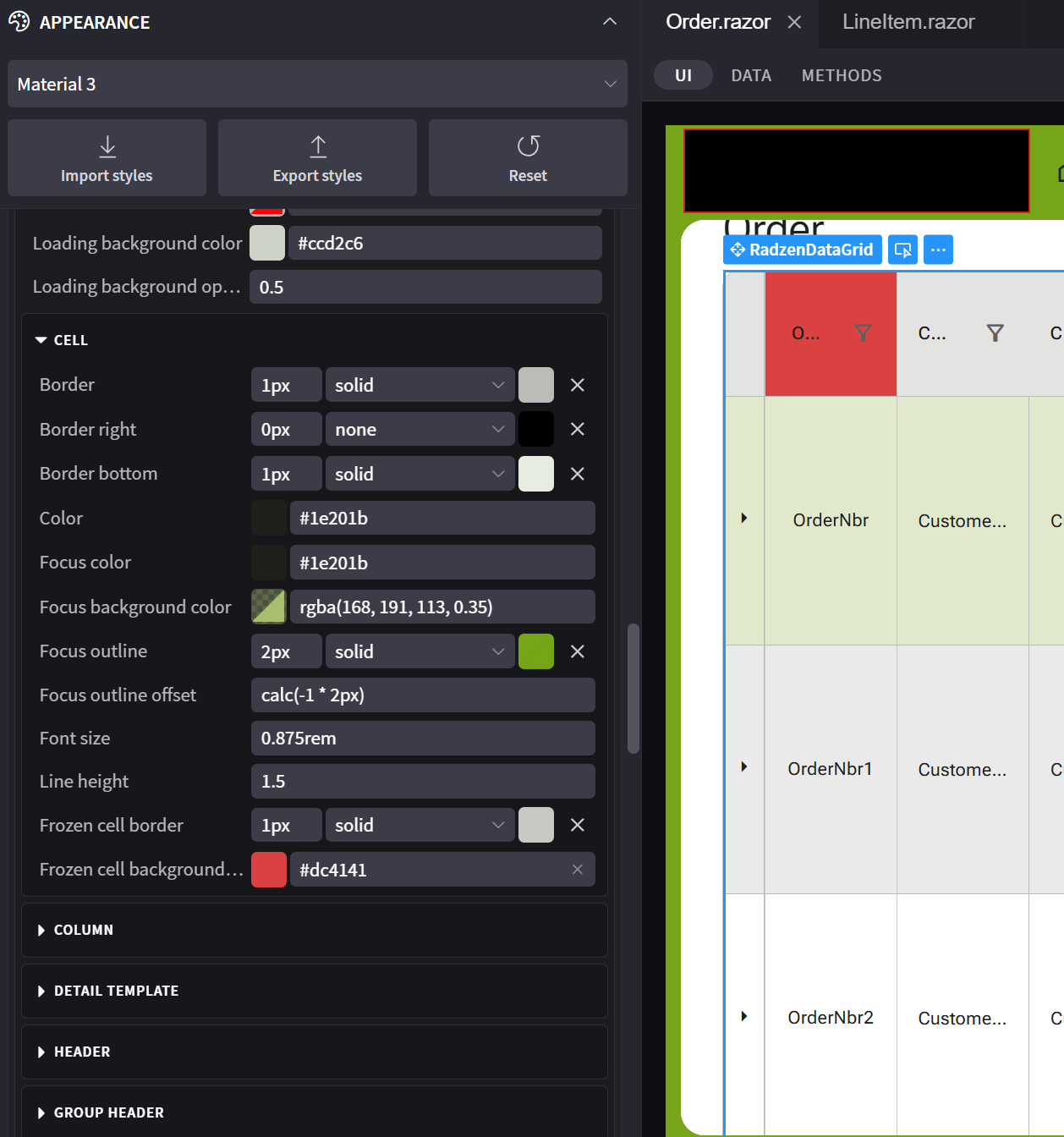Click the Reset circular arrow icon
Image resolution: width=1064 pixels, height=1137 pixels.
[528, 146]
